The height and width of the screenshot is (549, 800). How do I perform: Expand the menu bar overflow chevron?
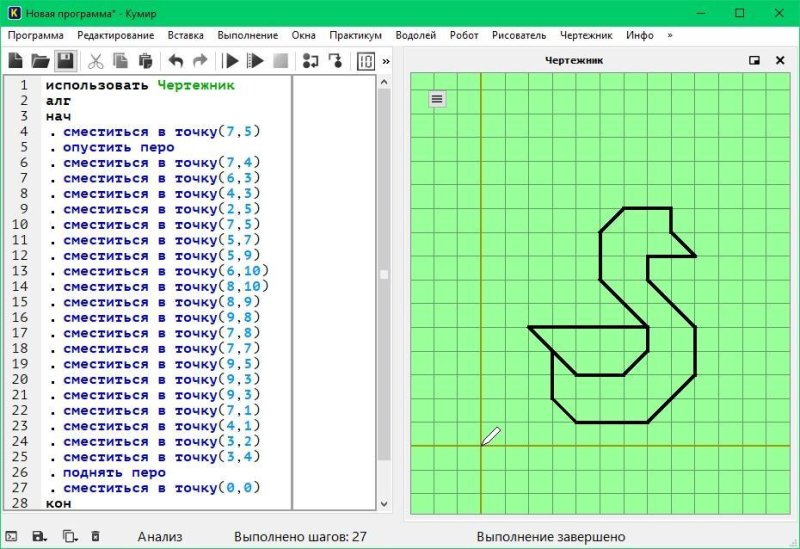tap(669, 35)
